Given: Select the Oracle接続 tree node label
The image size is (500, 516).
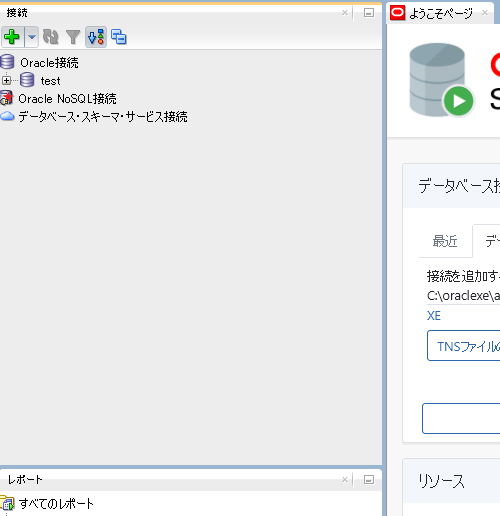Looking at the screenshot, I should tap(49, 63).
